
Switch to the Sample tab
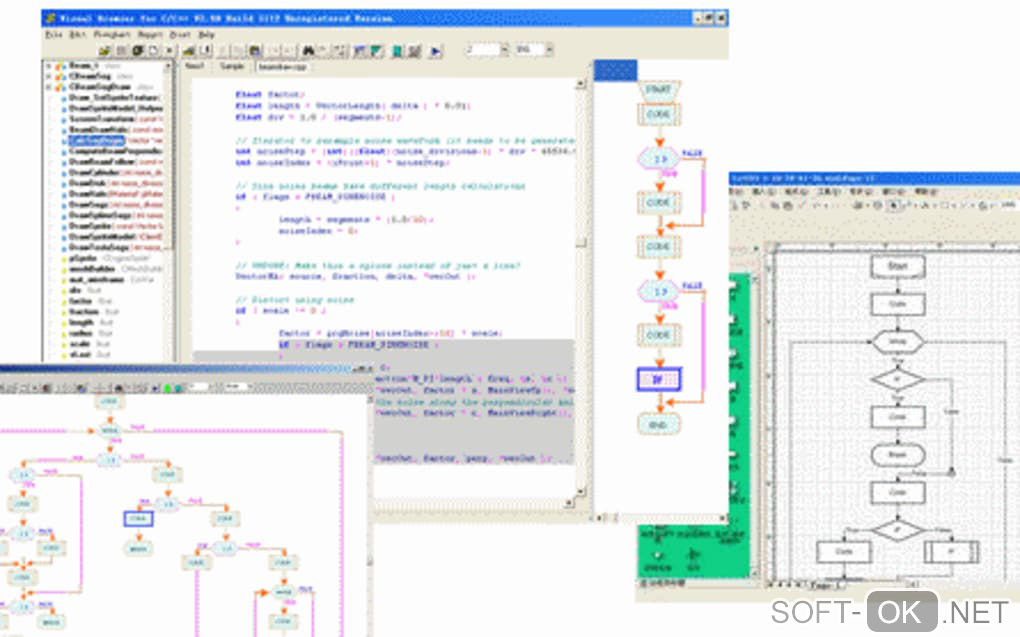point(231,66)
